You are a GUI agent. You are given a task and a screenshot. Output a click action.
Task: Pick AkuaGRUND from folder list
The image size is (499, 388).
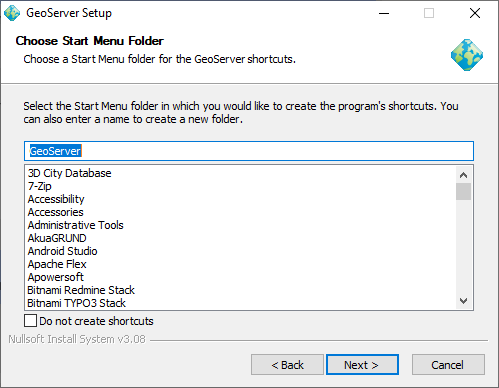click(x=57, y=238)
